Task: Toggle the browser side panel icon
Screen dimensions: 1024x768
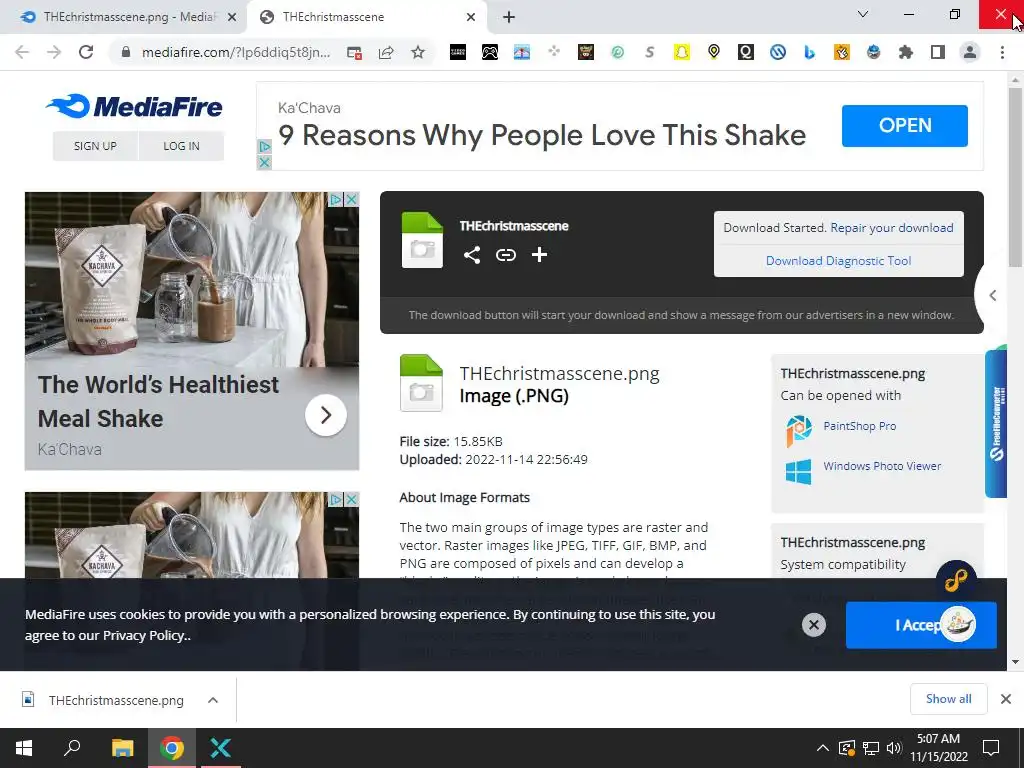Action: [x=938, y=52]
